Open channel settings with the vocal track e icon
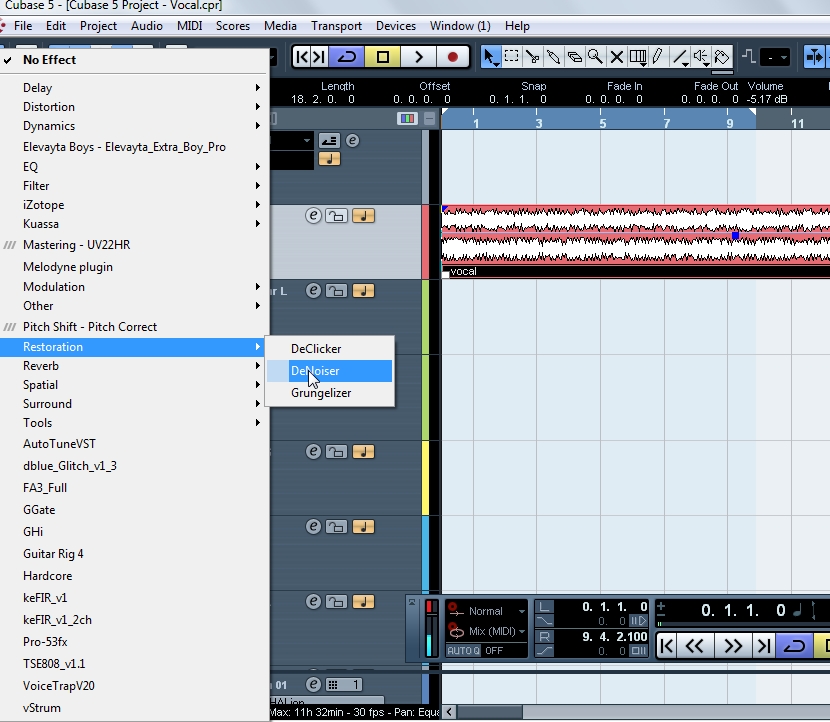 click(311, 215)
